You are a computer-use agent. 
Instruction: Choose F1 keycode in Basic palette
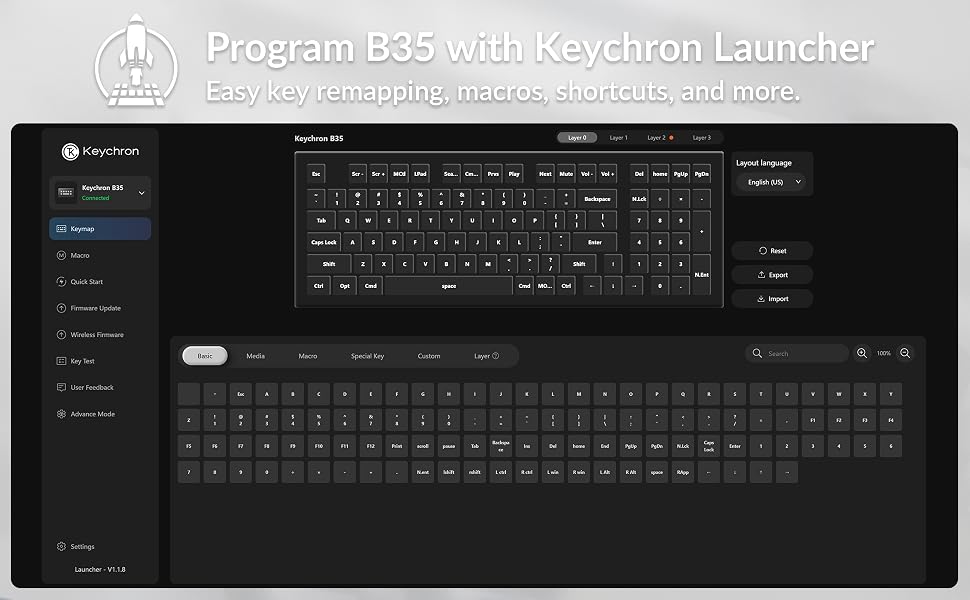[812, 420]
